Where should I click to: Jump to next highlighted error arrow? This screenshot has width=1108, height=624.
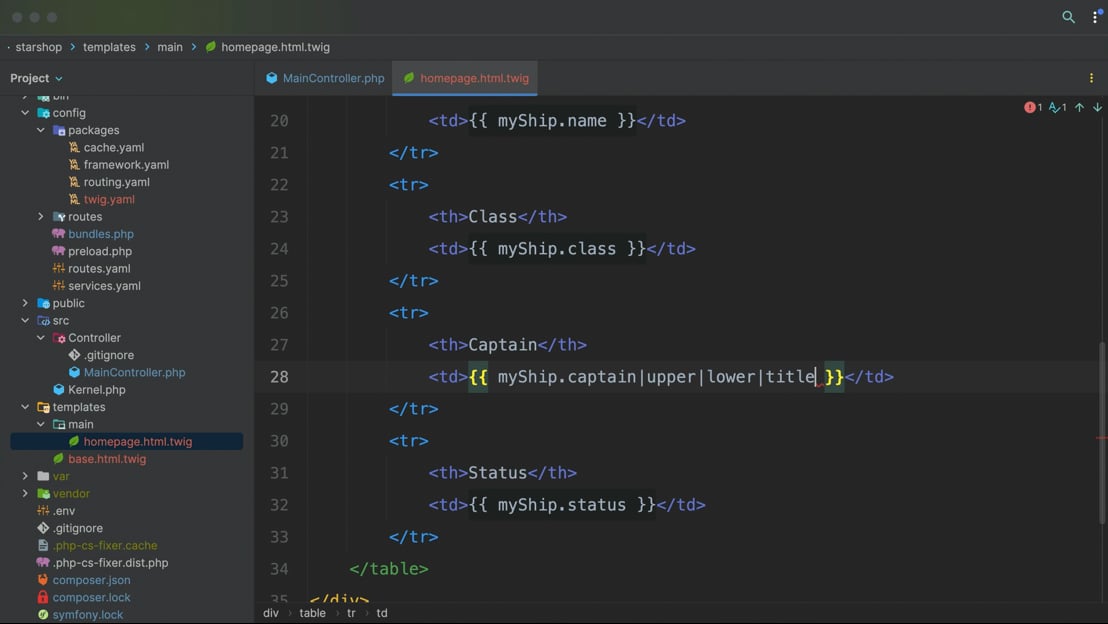pyautogui.click(x=1097, y=107)
